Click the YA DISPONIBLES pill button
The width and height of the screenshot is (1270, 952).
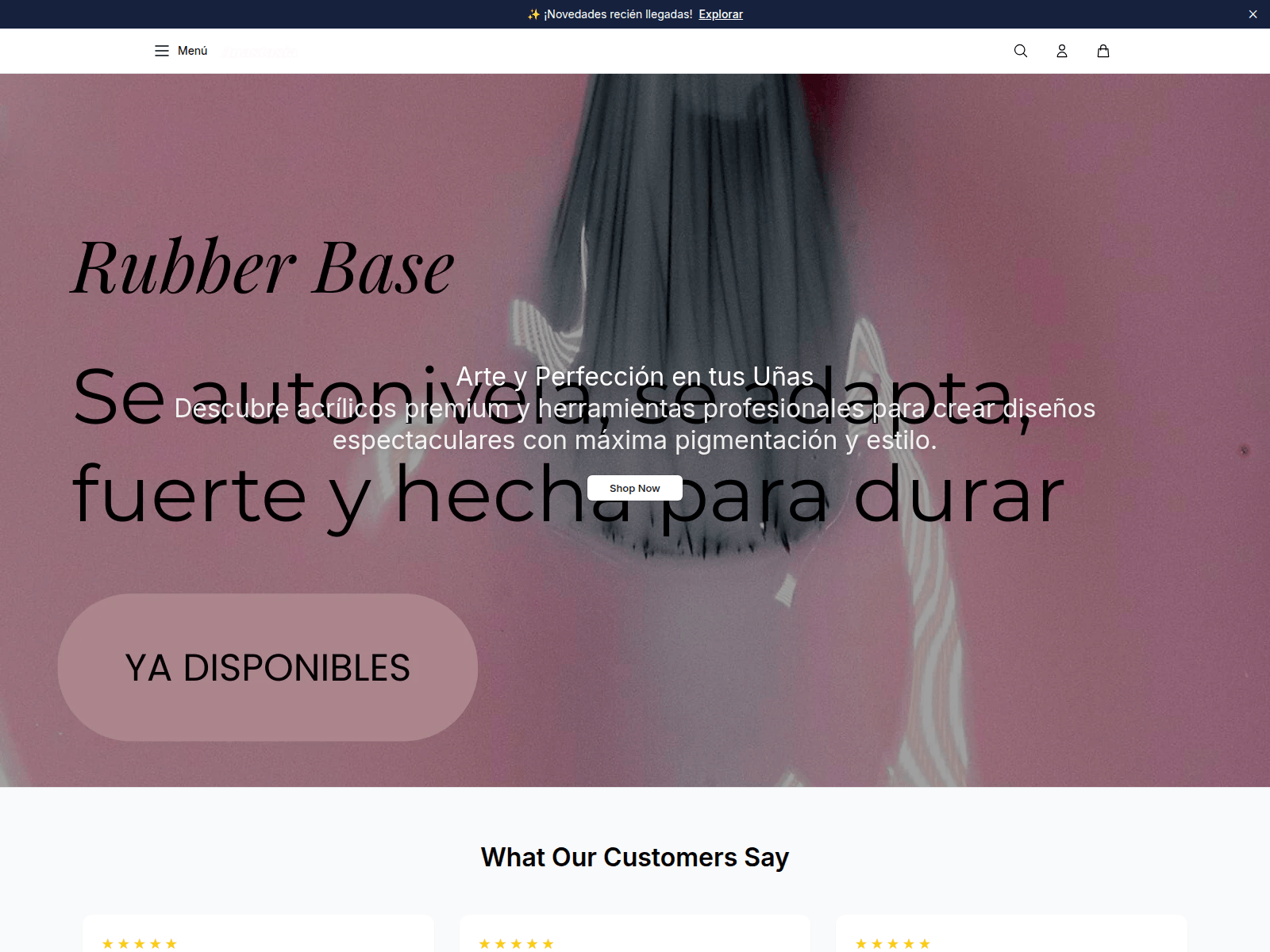tap(267, 667)
